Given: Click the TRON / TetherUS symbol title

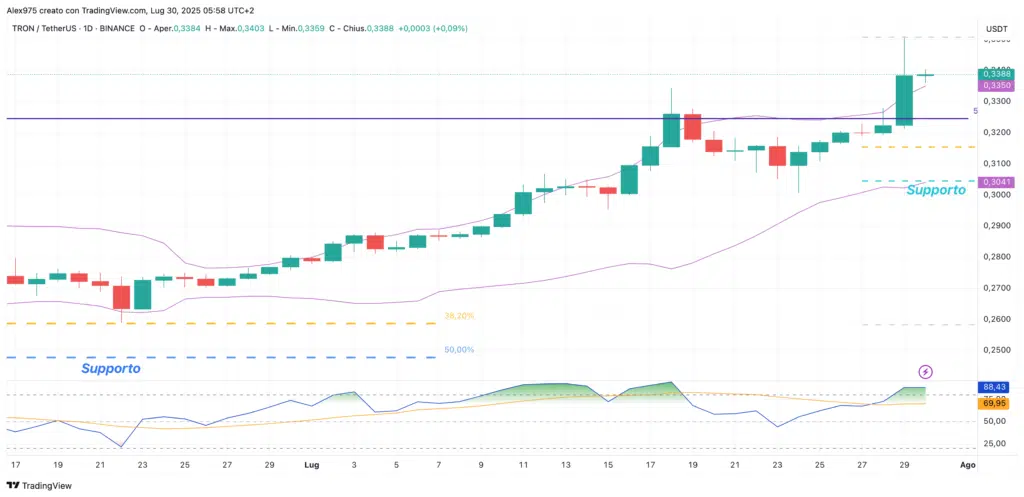Looking at the screenshot, I should [x=50, y=28].
